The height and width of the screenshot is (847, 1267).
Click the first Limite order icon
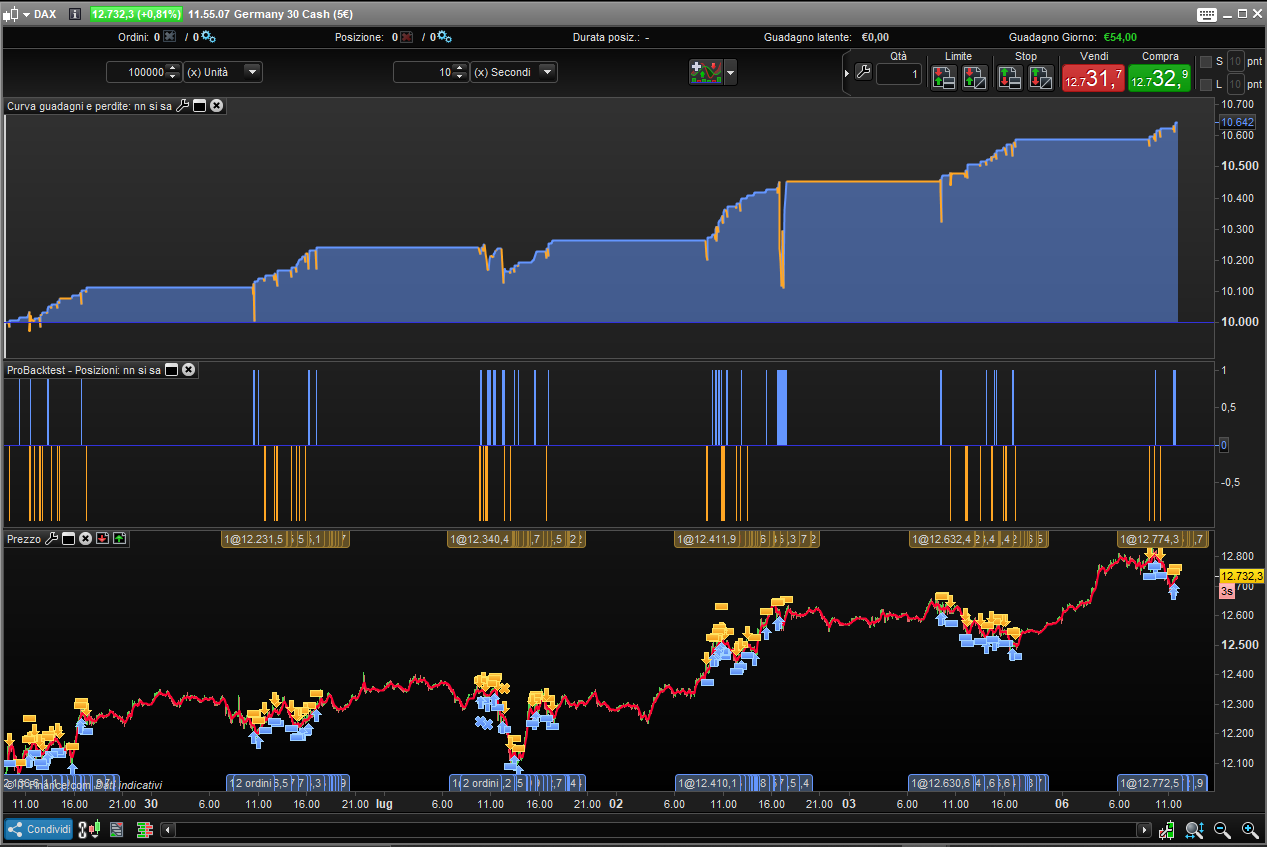[943, 77]
